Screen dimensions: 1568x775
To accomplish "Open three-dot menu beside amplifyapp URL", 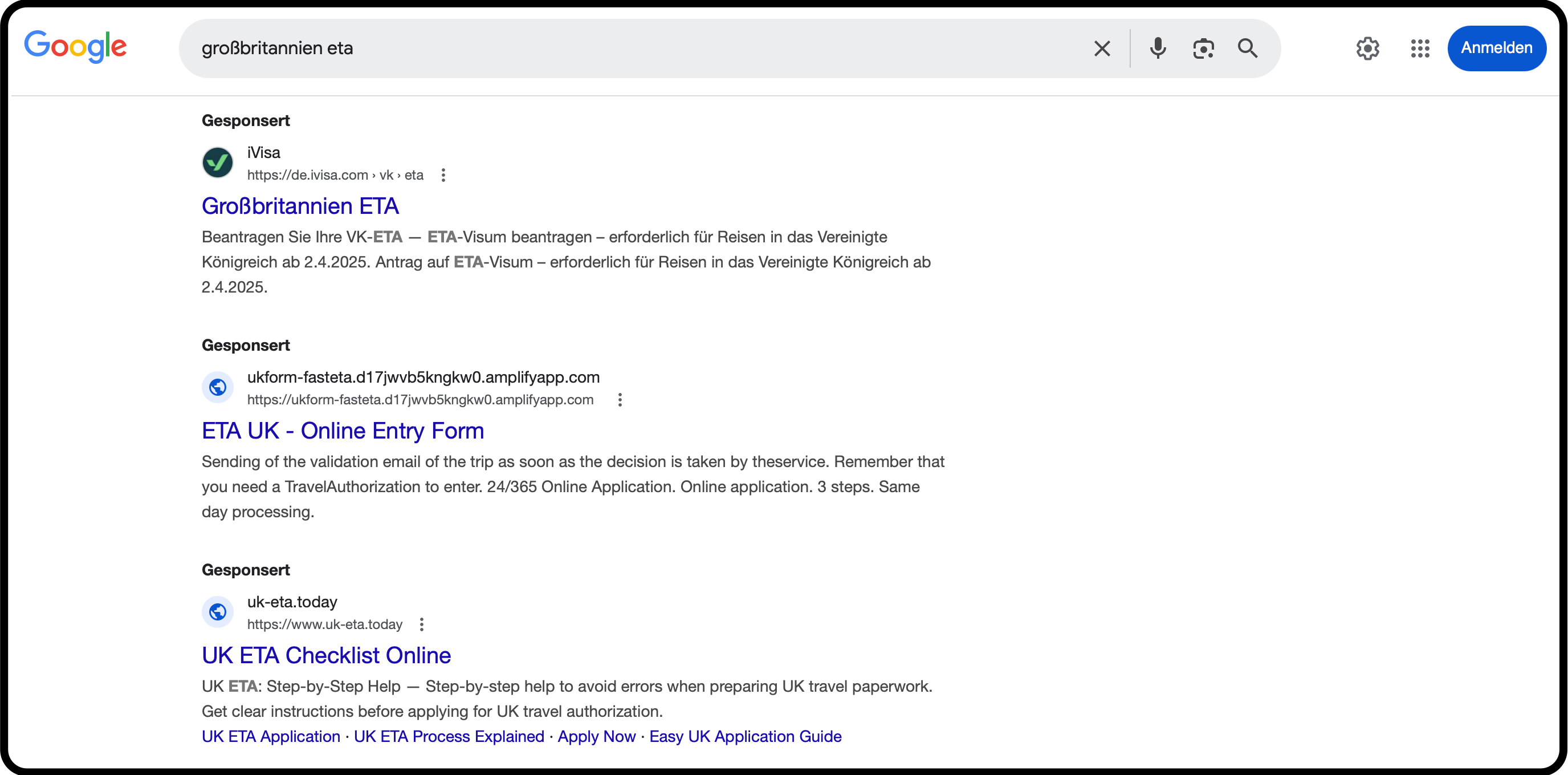I will 620,400.
